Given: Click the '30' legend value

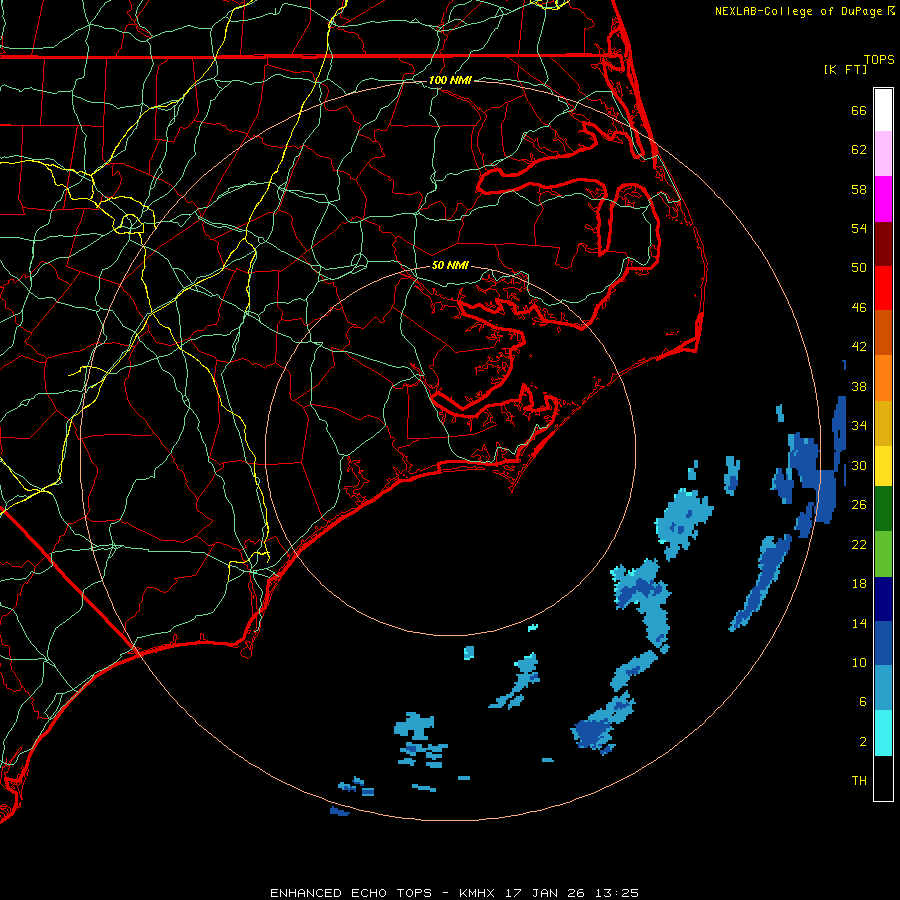Looking at the screenshot, I should (x=859, y=465).
